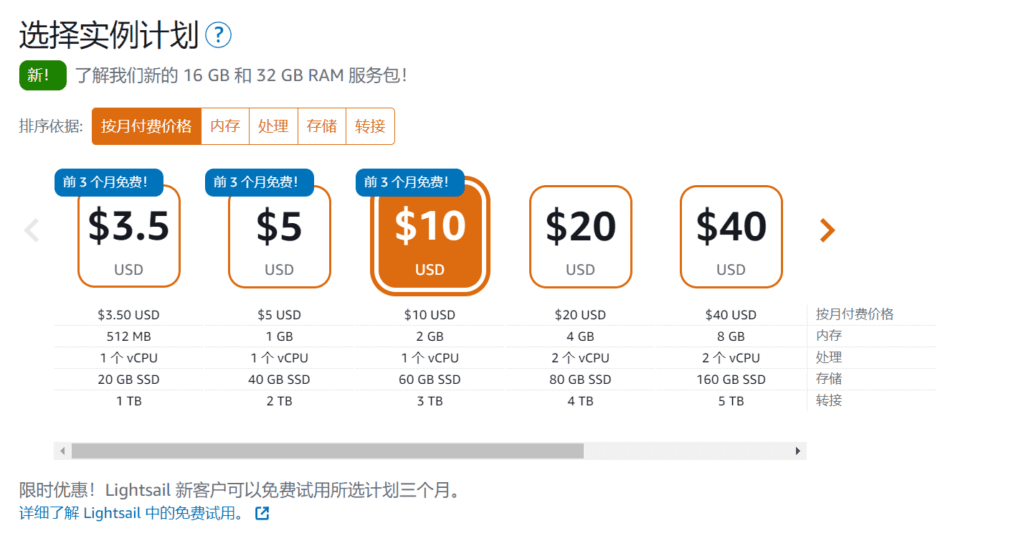Select the $3.5 USD instance plan
Image resolution: width=1024 pixels, height=541 pixels.
[129, 238]
